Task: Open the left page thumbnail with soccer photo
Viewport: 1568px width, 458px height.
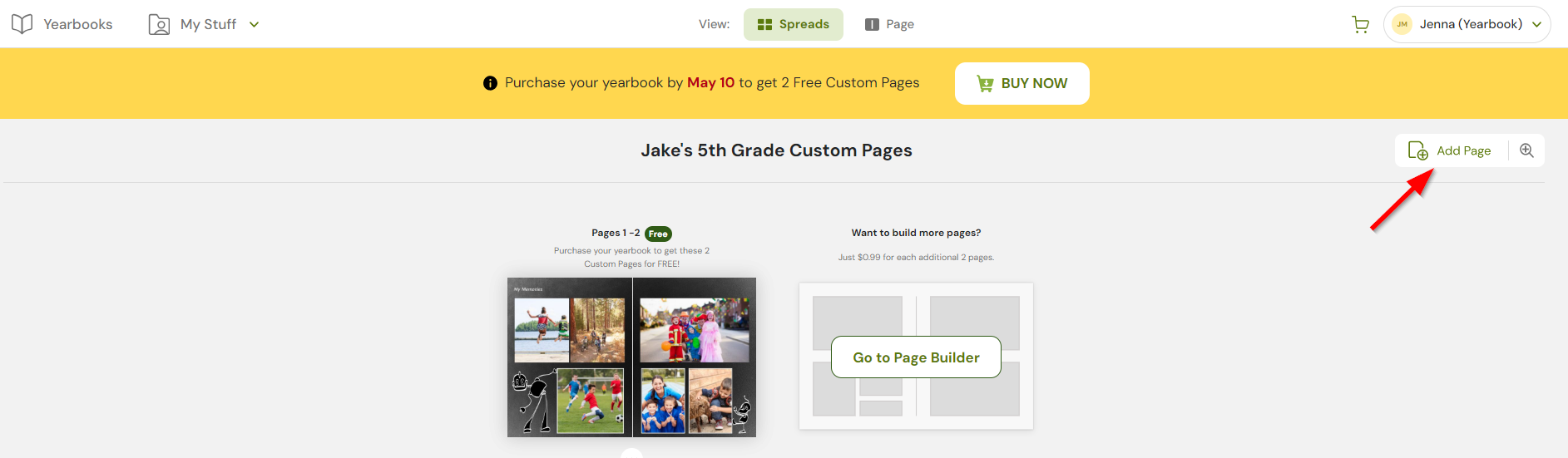Action: click(570, 357)
